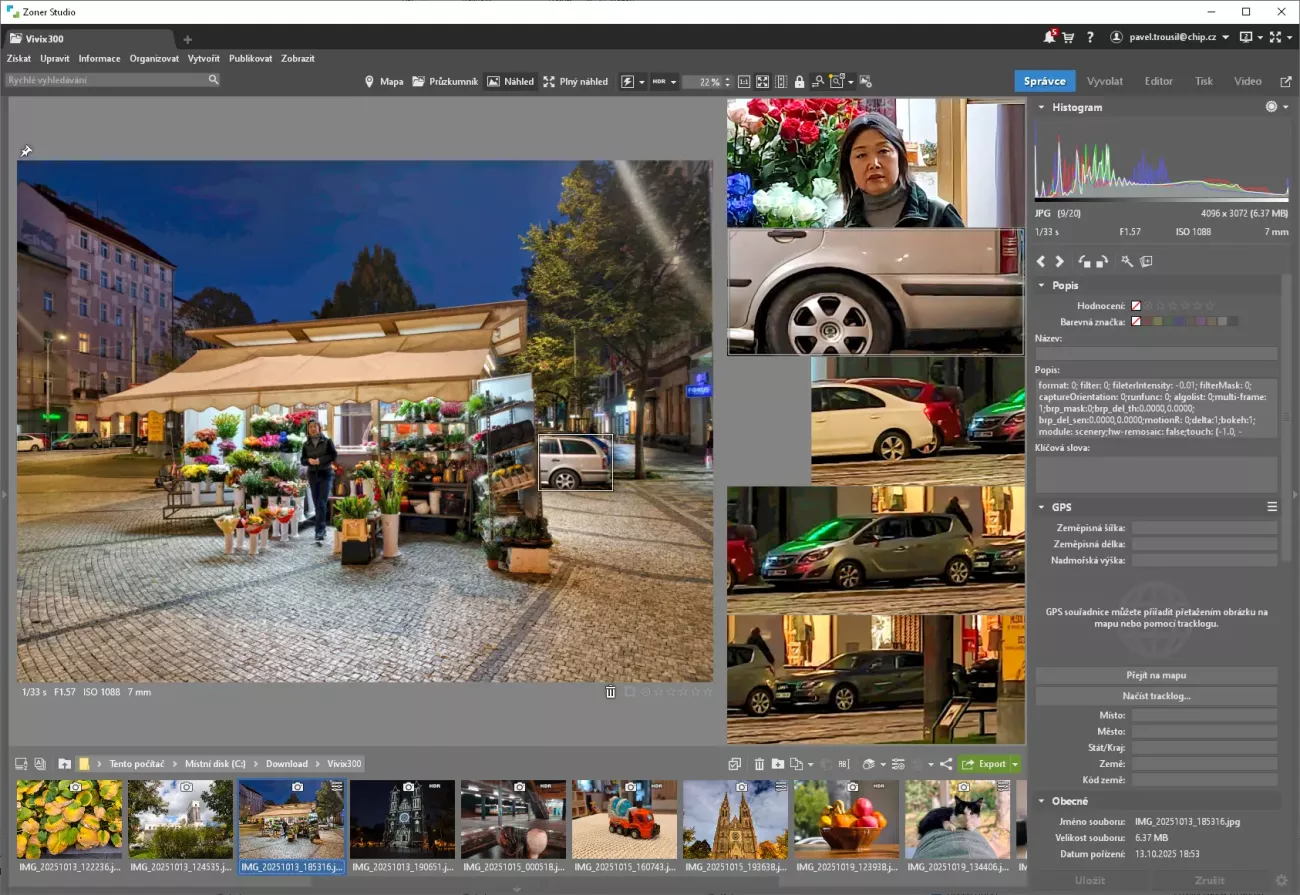Open the shopping cart icon
The height and width of the screenshot is (895, 1300).
pyautogui.click(x=1068, y=37)
